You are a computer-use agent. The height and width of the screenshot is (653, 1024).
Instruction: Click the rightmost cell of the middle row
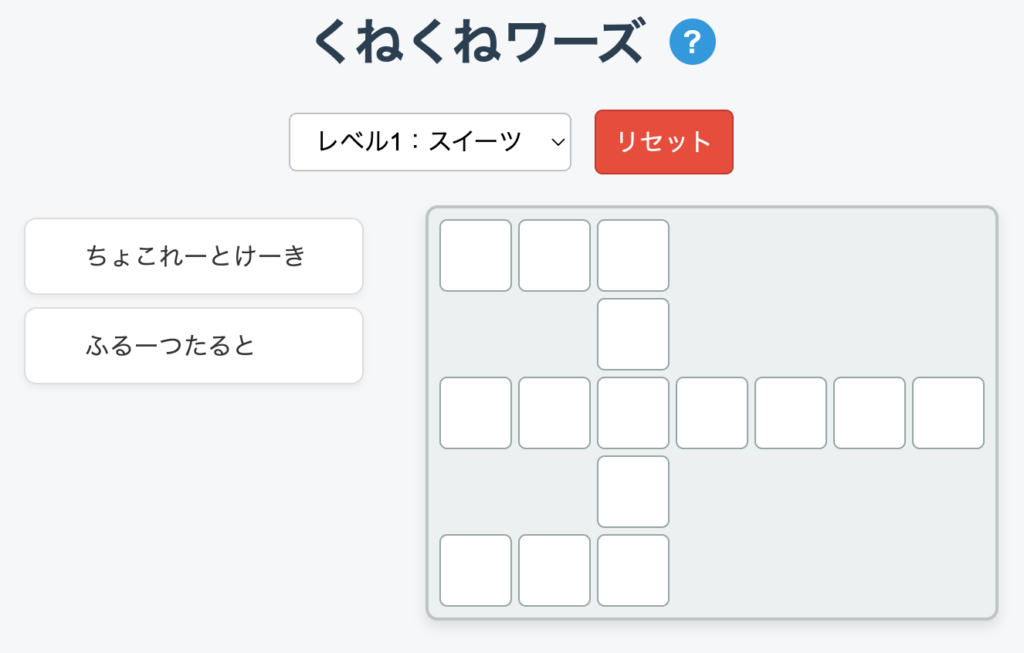[x=948, y=413]
